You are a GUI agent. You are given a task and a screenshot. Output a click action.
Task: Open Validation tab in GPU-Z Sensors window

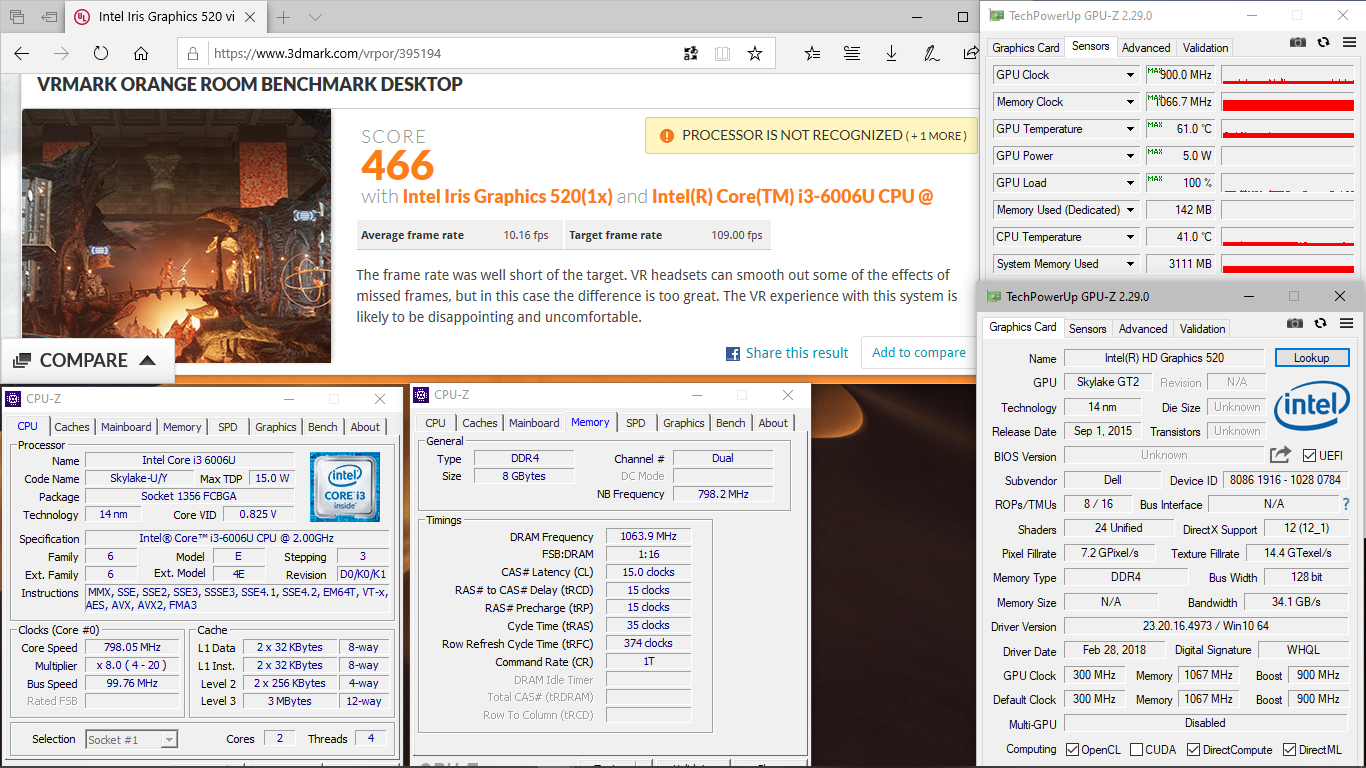(1206, 47)
